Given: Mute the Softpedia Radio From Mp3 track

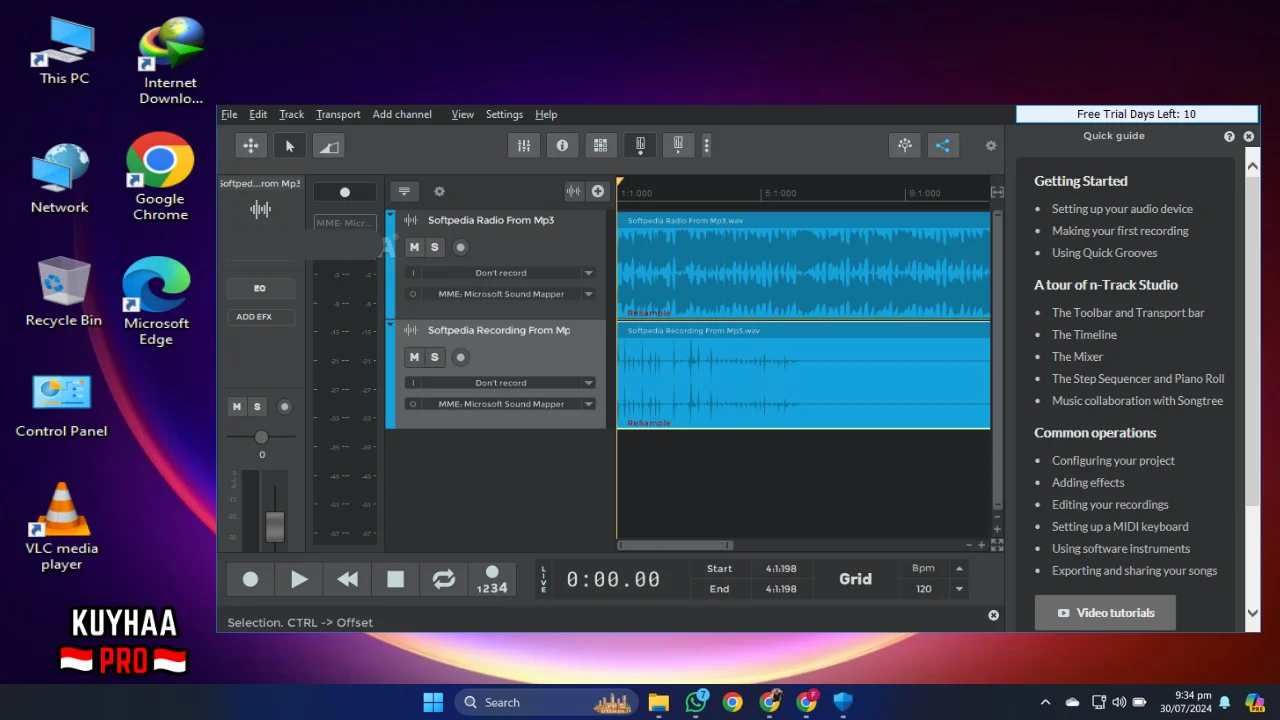Looking at the screenshot, I should (414, 247).
